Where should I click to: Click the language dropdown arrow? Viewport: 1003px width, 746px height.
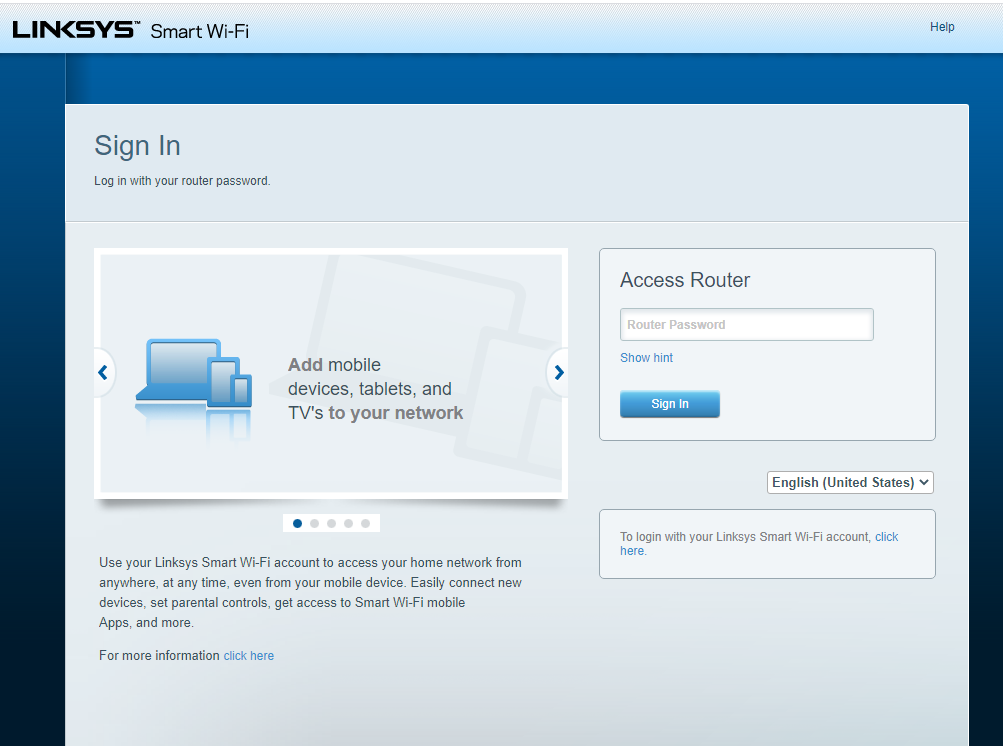(x=924, y=482)
